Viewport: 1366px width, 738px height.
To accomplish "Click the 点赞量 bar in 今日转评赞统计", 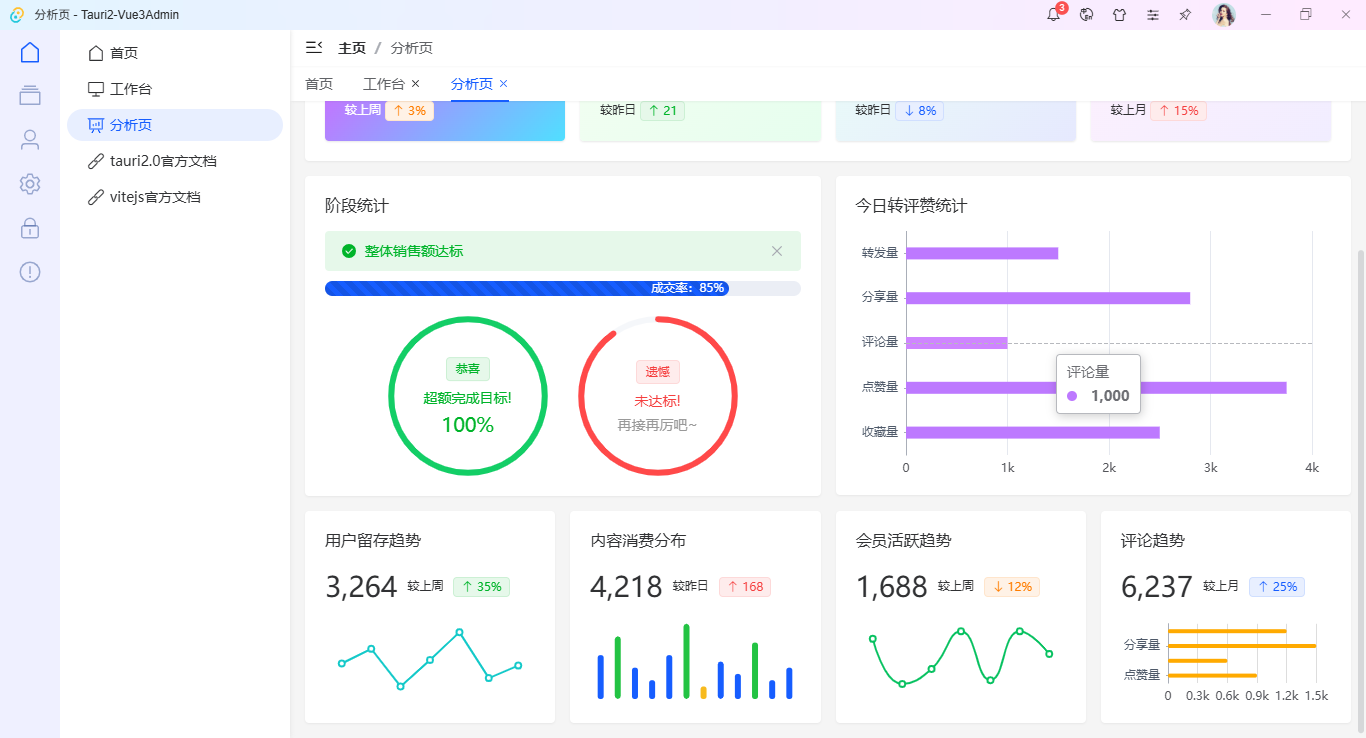I will 1096,388.
